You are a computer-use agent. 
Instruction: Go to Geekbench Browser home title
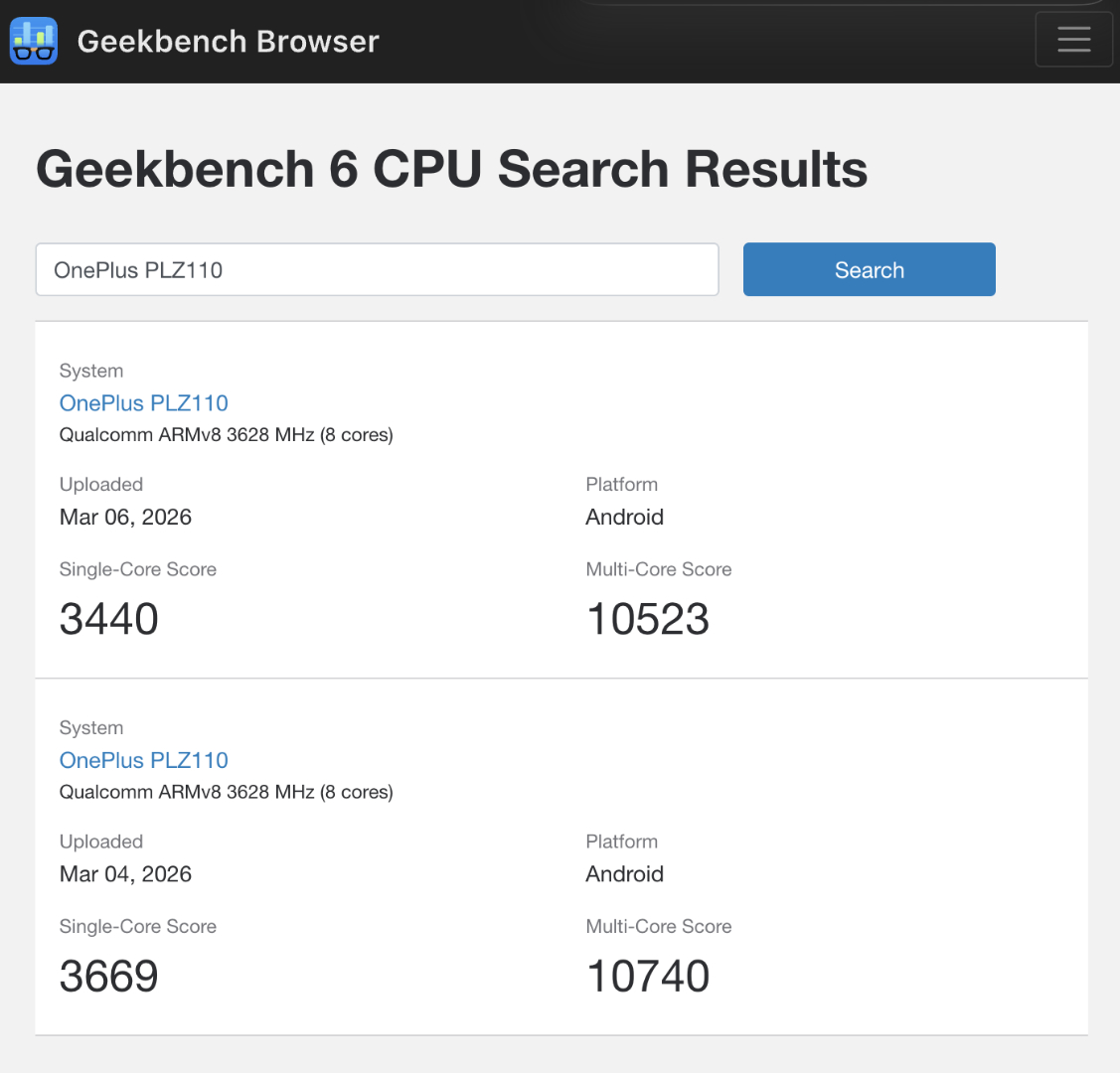pos(228,41)
